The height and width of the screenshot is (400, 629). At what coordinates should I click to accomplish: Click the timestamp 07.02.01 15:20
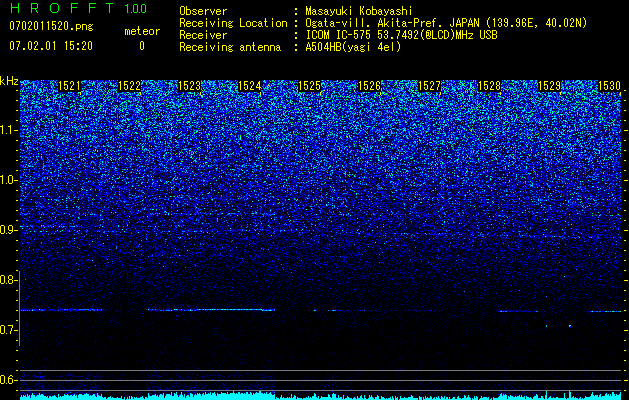coord(51,46)
